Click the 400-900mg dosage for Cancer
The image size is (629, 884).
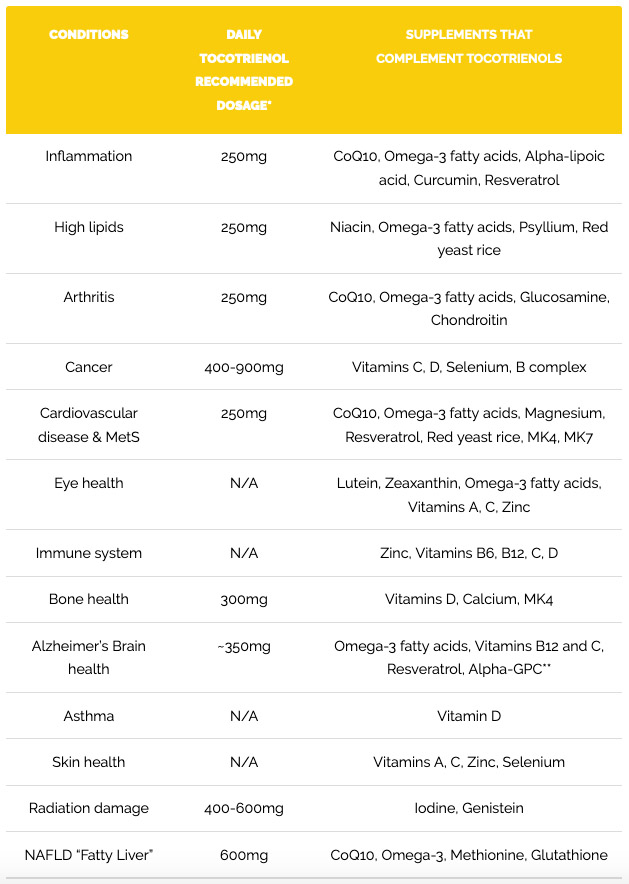(x=244, y=367)
